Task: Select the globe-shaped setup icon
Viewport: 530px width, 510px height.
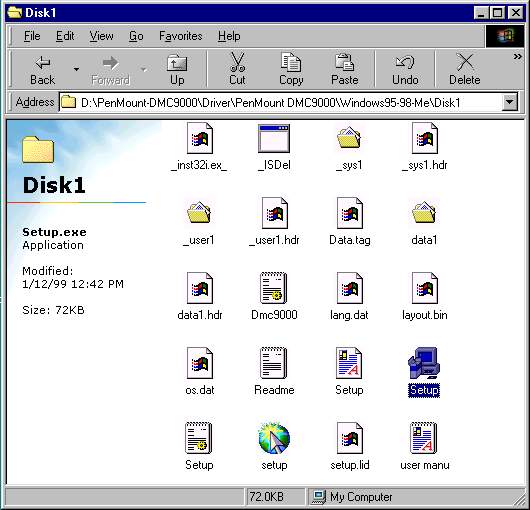Action: 274,438
